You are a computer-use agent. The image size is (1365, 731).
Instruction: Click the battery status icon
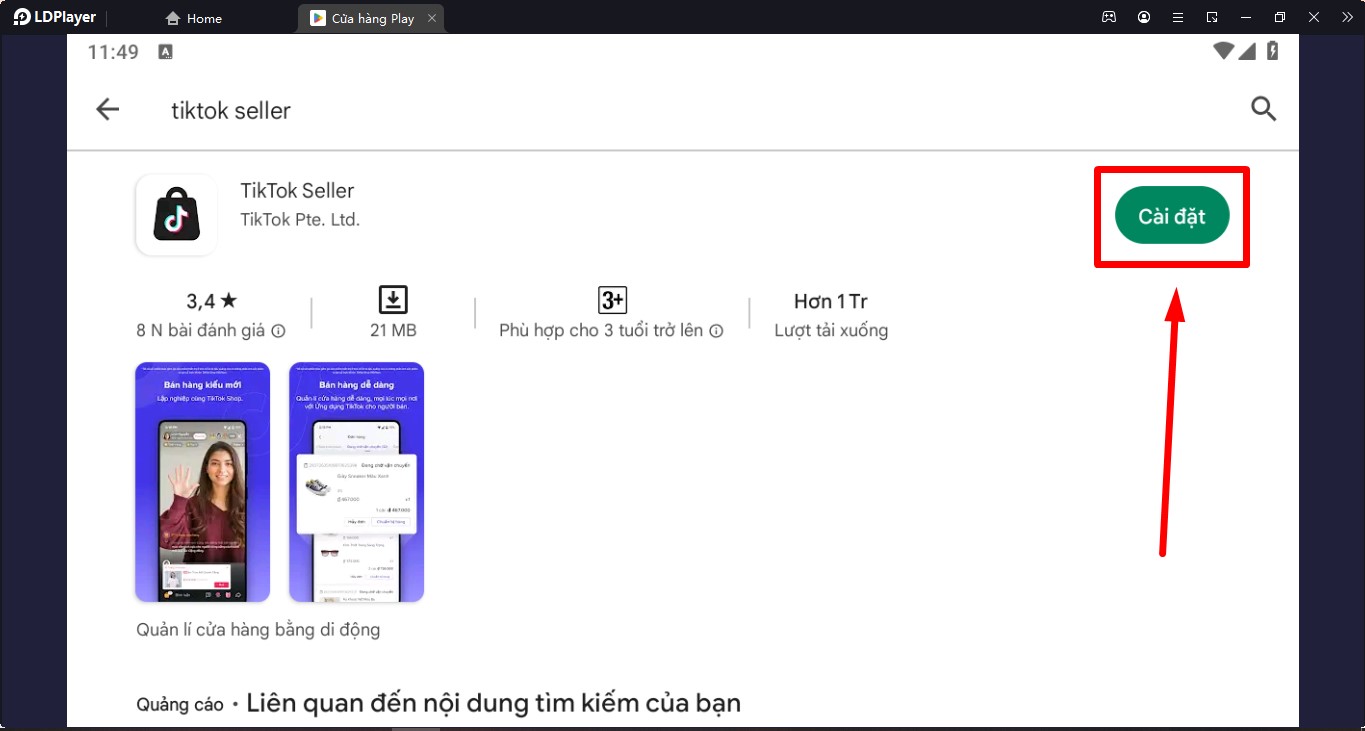click(1272, 51)
